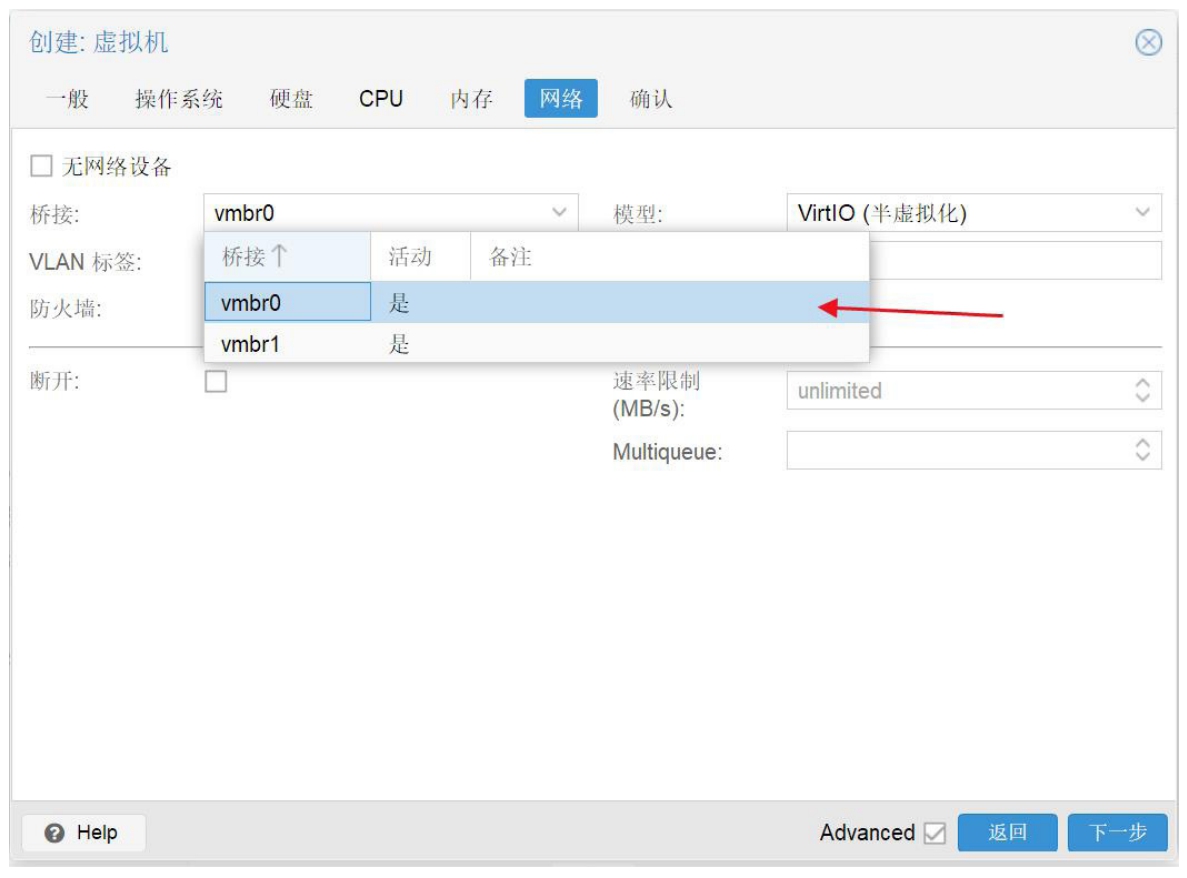Open the 操作系统 tab
The height and width of the screenshot is (878, 1187).
click(x=179, y=99)
